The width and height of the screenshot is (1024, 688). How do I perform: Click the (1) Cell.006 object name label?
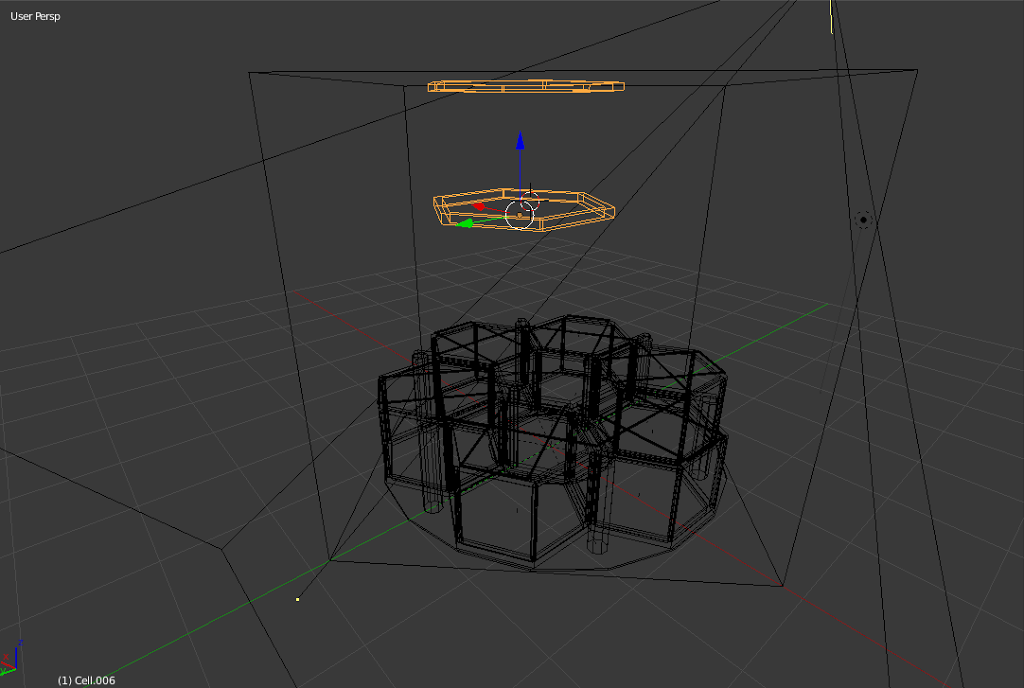88,680
